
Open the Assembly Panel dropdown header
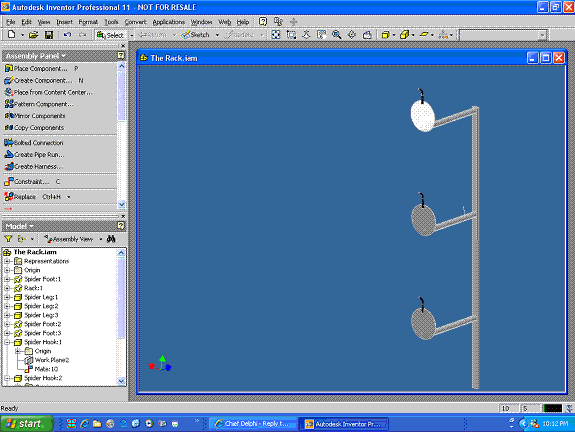tap(36, 56)
